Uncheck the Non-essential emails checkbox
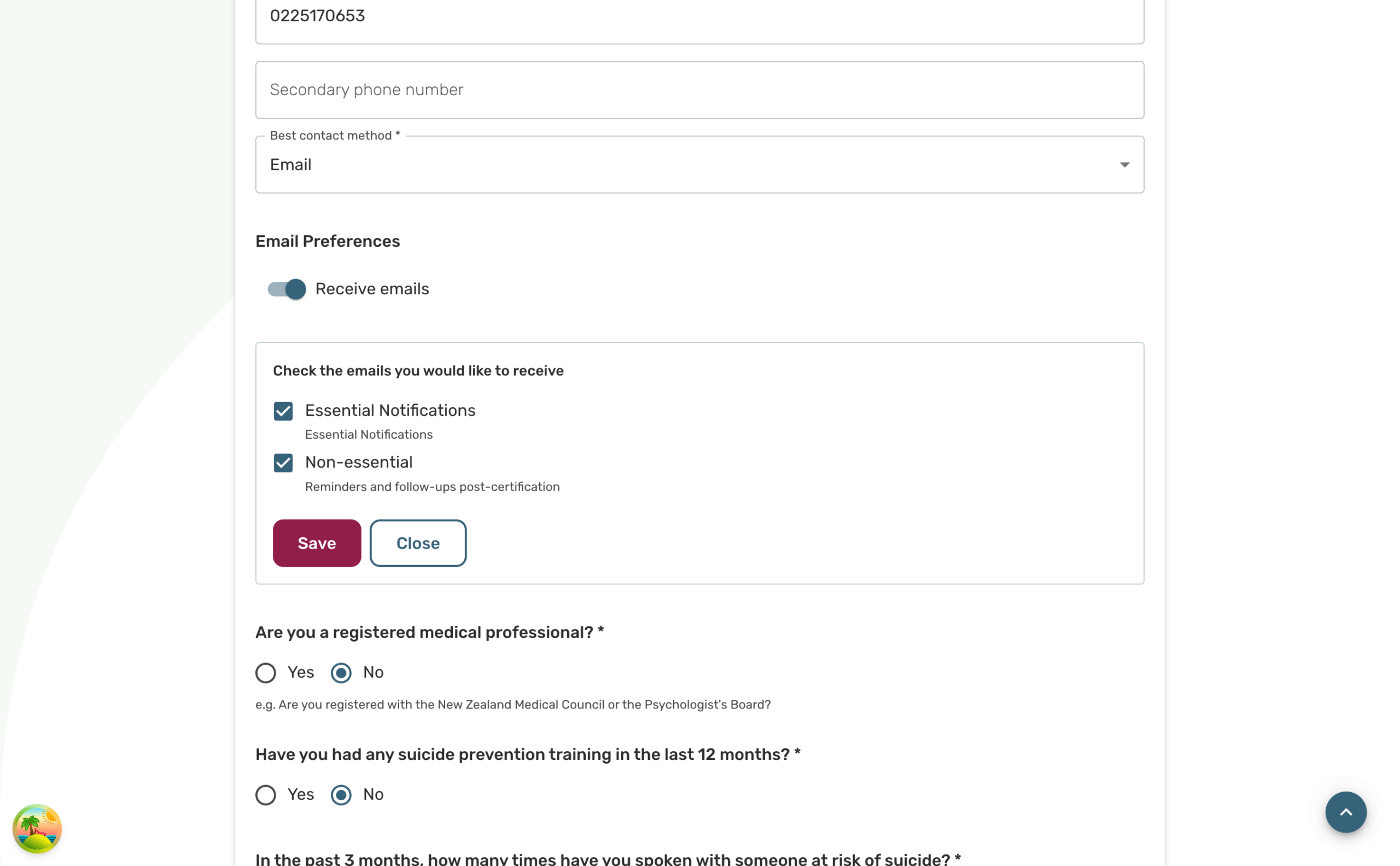This screenshot has width=1400, height=866. 283,463
